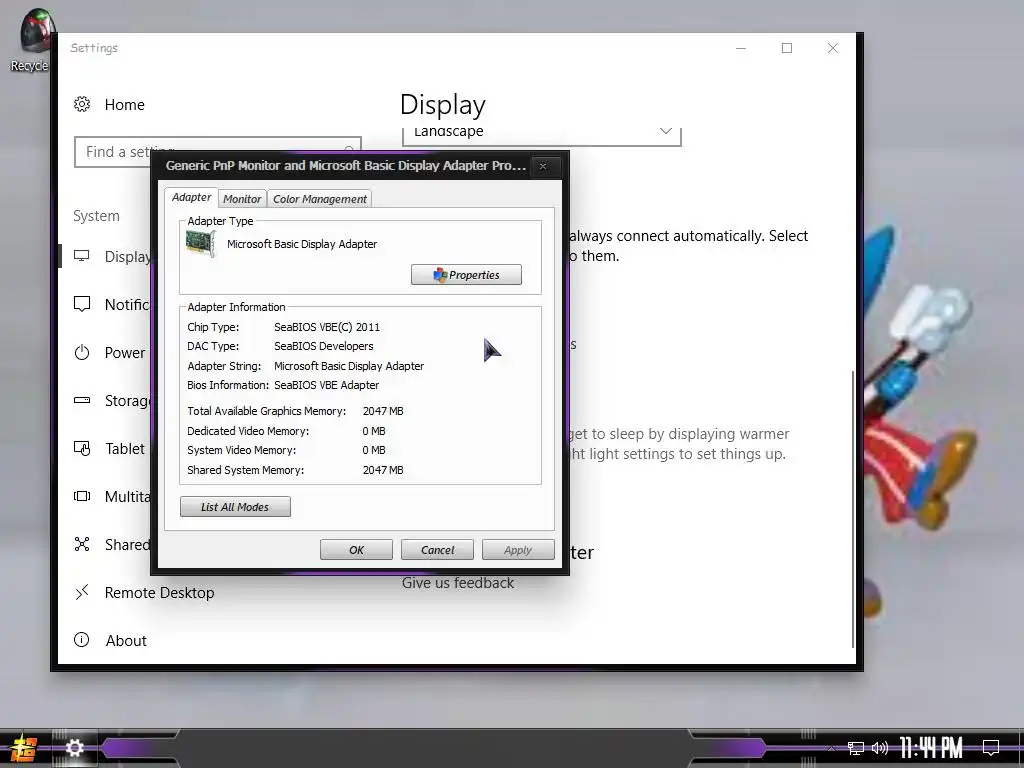Click the Shared System Memory 2047 MB value
This screenshot has width=1024, height=768.
383,470
